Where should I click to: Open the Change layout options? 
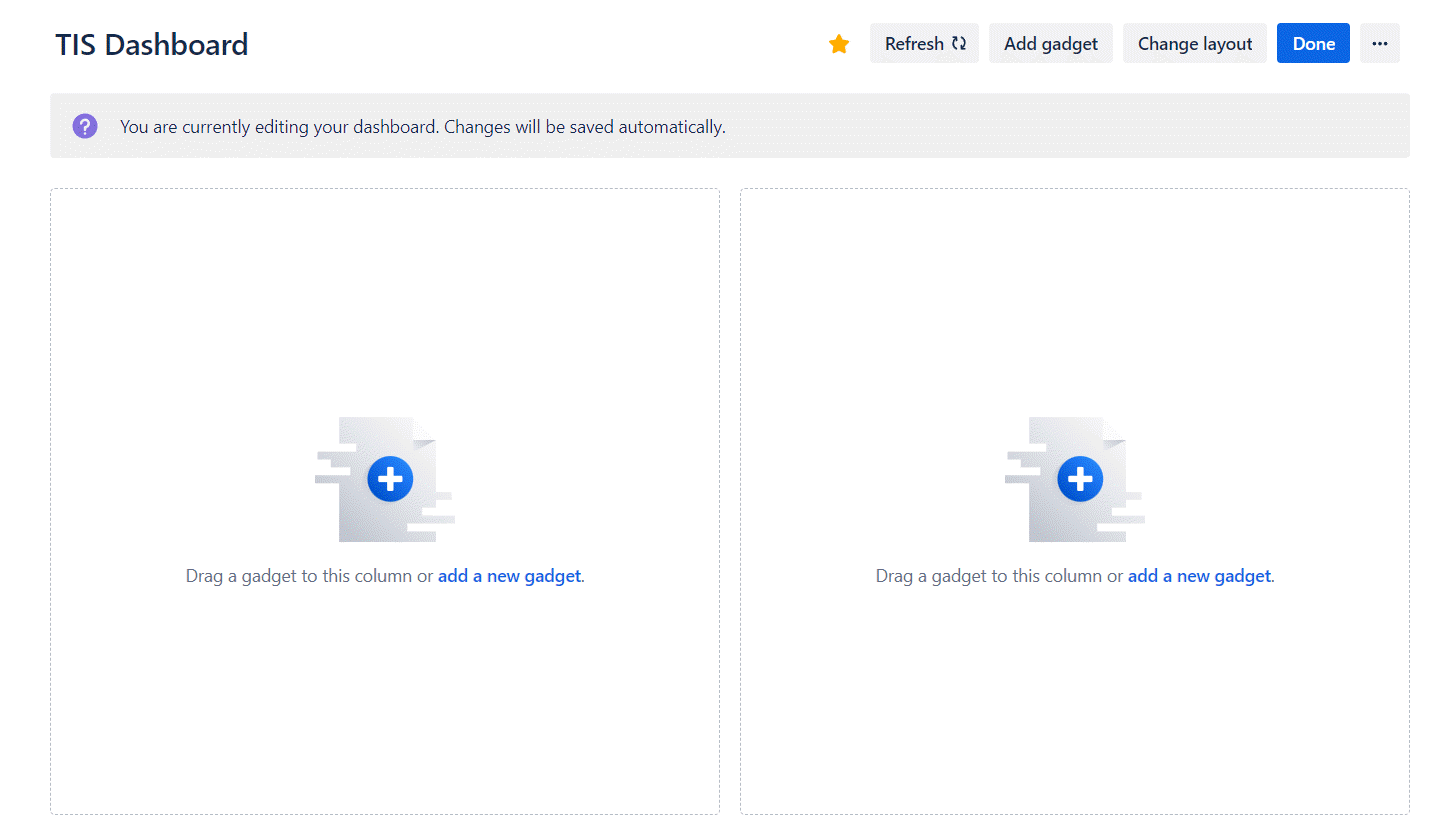[x=1194, y=44]
